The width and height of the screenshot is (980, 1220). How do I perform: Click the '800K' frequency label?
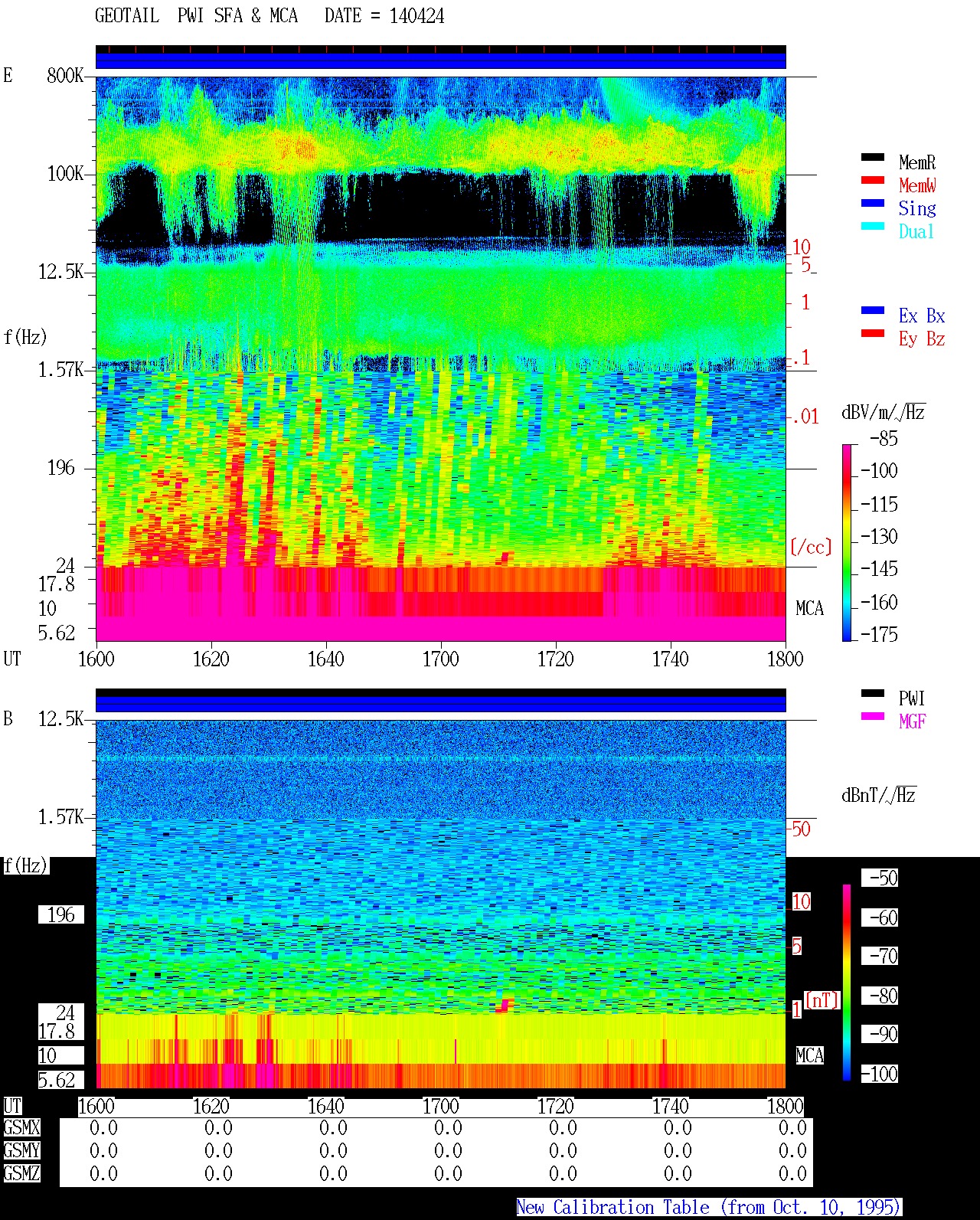point(65,76)
